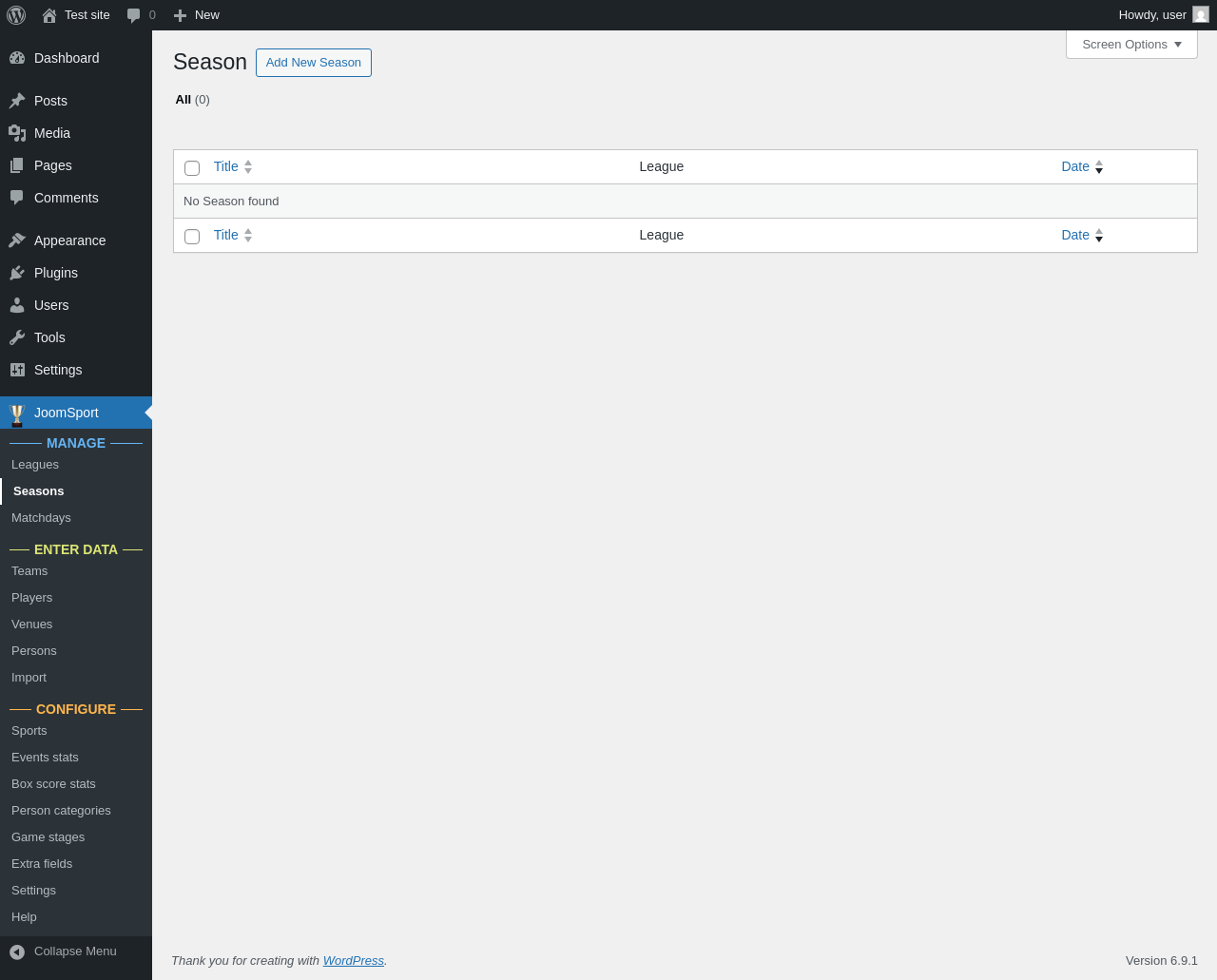
Task: Sort by Title using header arrows
Action: (x=248, y=166)
